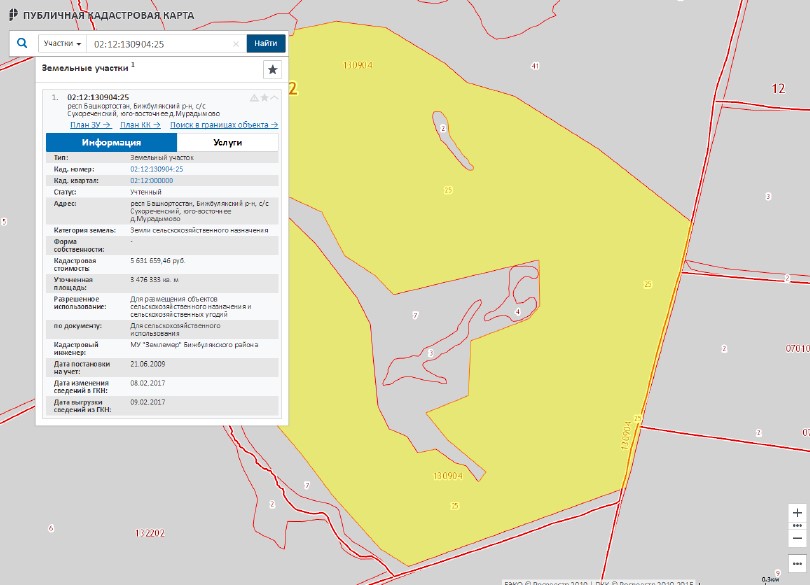
Task: Open the Участки search type dropdown
Action: pos(62,44)
